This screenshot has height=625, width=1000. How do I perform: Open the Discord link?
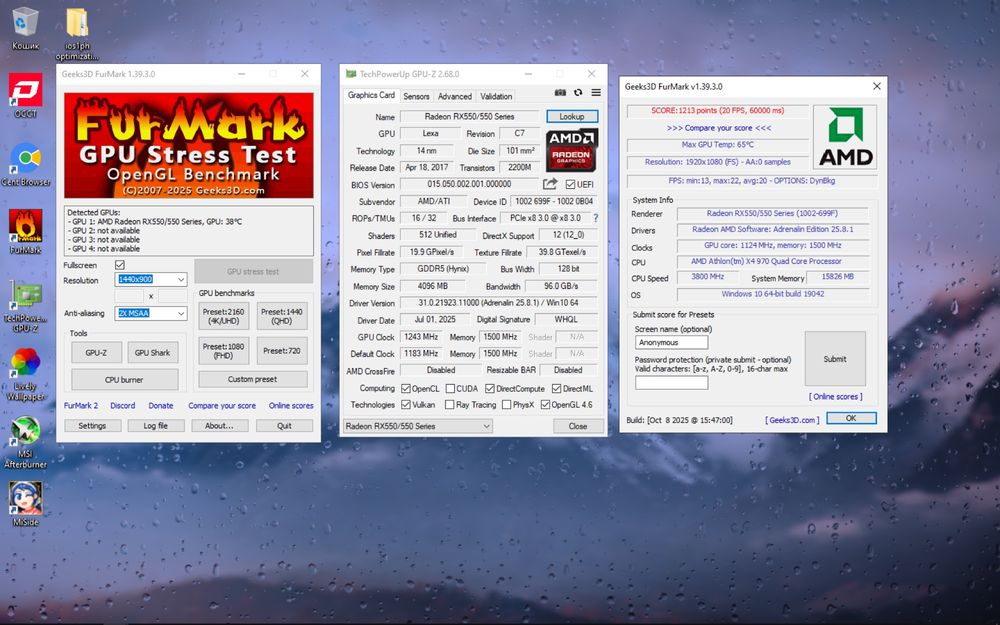point(122,406)
